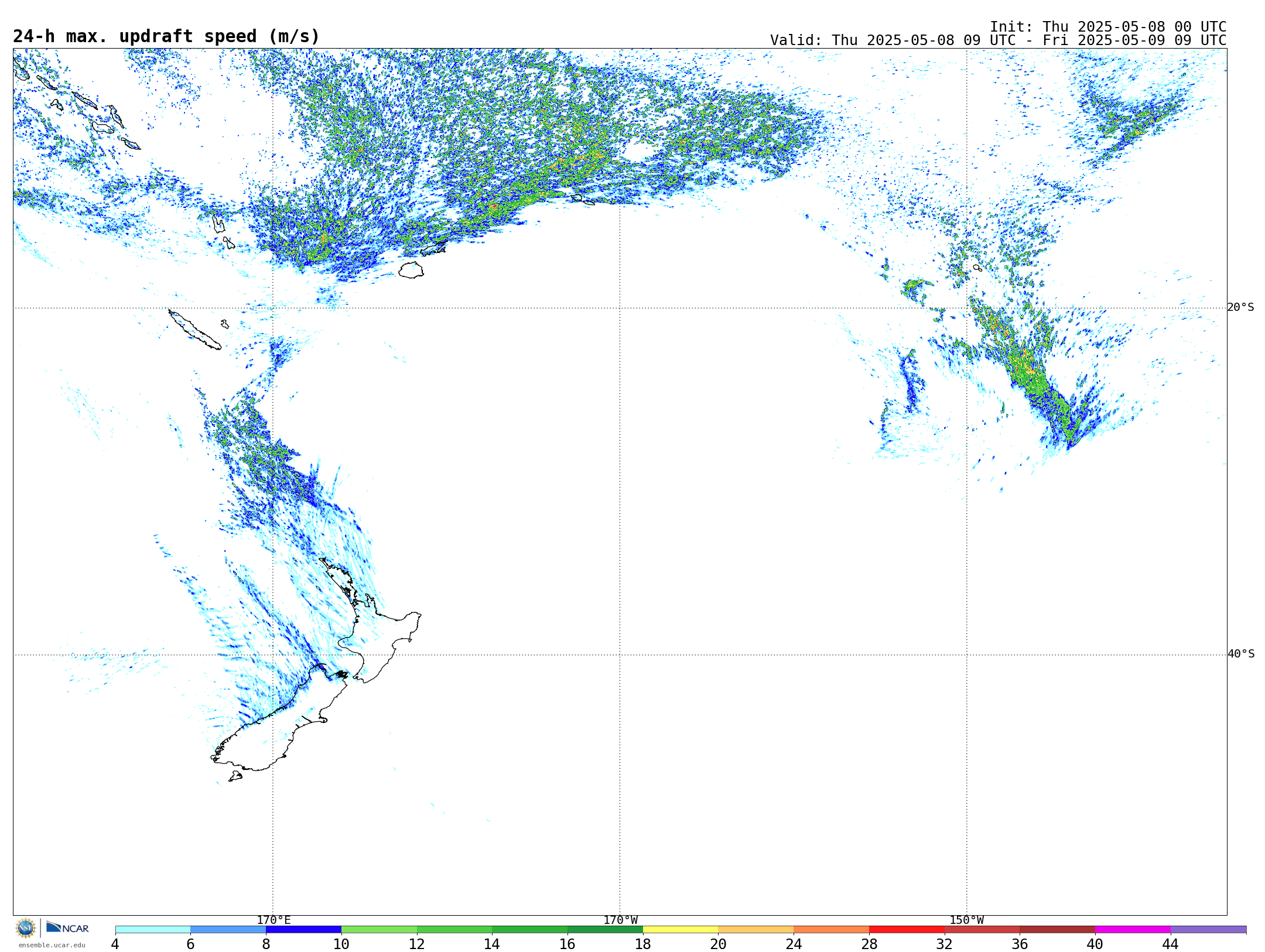This screenshot has width=1265, height=952.
Task: Click the colorbar tick label 10
Action: point(341,944)
